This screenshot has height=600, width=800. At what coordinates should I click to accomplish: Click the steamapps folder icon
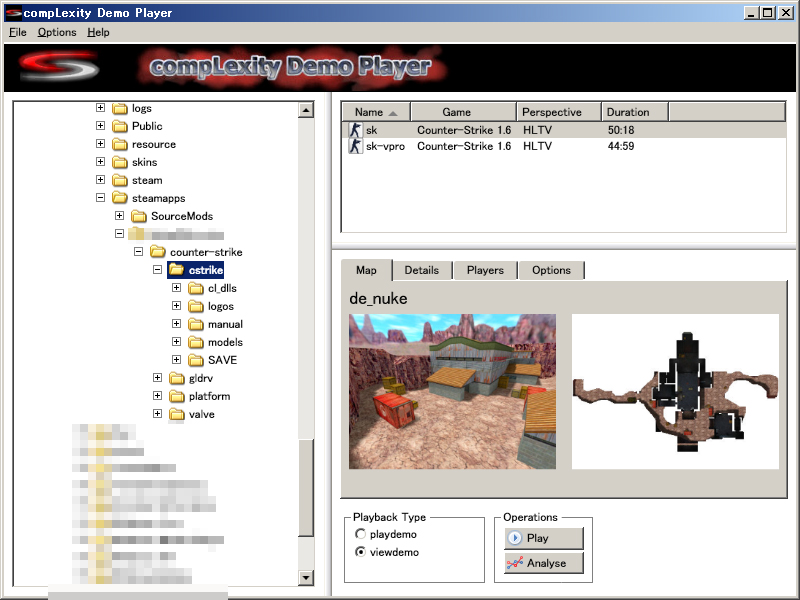120,198
